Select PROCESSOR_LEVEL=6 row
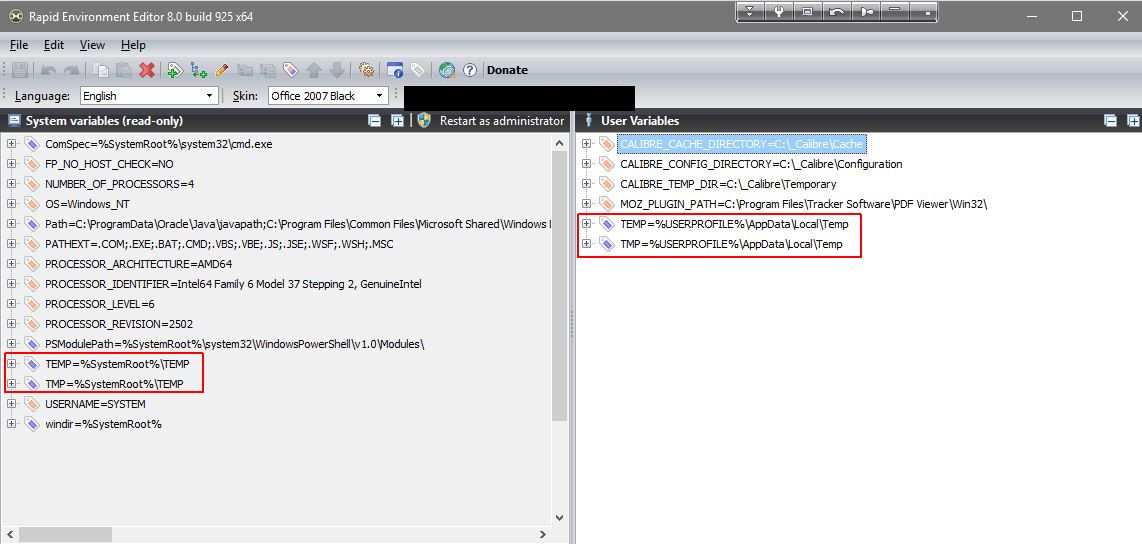The width and height of the screenshot is (1142, 544). click(x=100, y=304)
